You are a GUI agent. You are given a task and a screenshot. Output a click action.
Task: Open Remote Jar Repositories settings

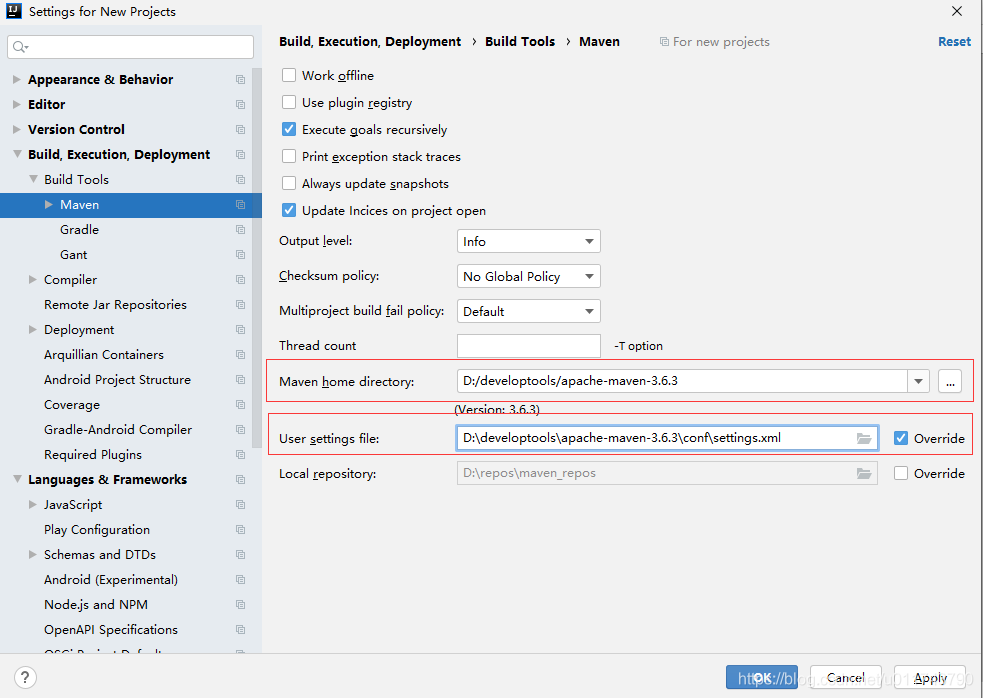(115, 305)
